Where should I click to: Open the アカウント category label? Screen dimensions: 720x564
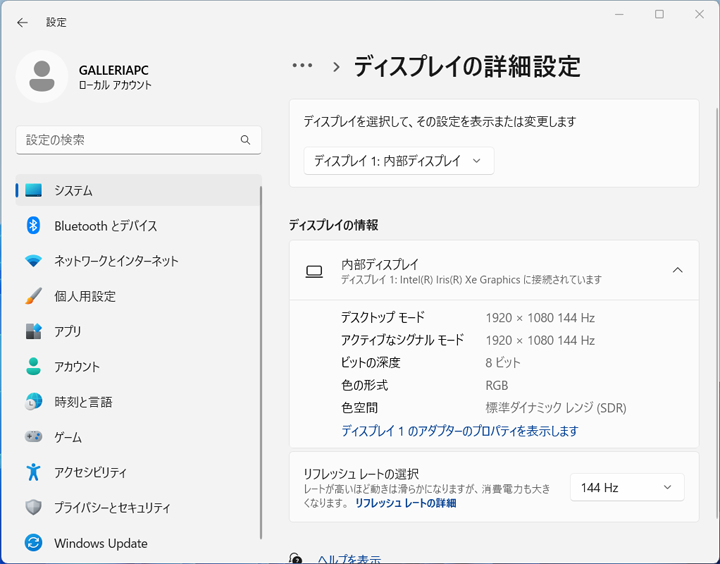click(x=77, y=367)
